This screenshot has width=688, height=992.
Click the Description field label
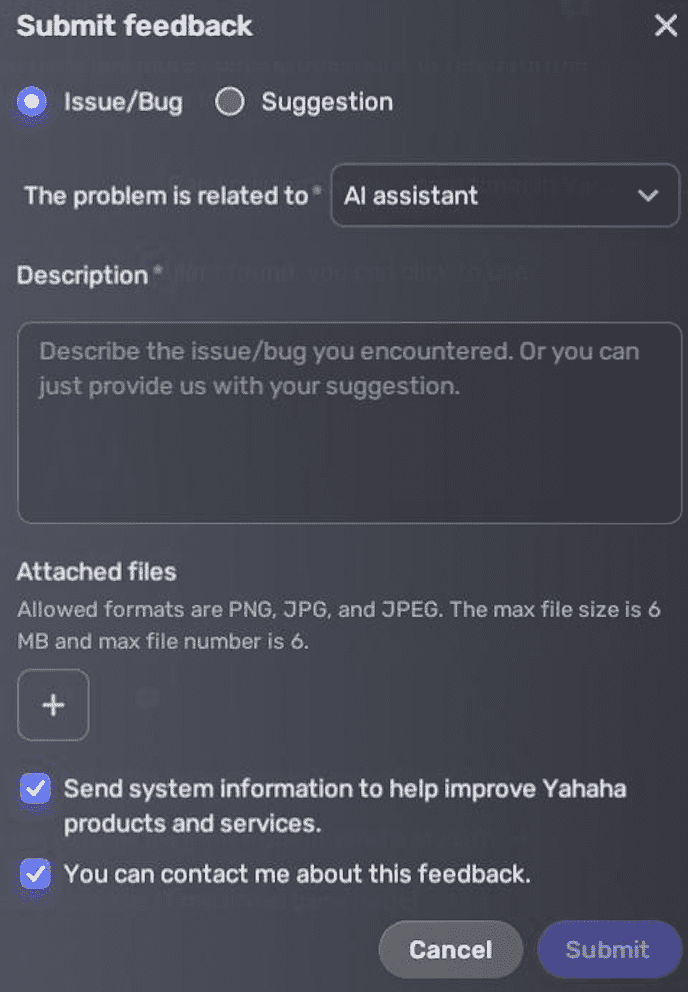click(x=82, y=275)
